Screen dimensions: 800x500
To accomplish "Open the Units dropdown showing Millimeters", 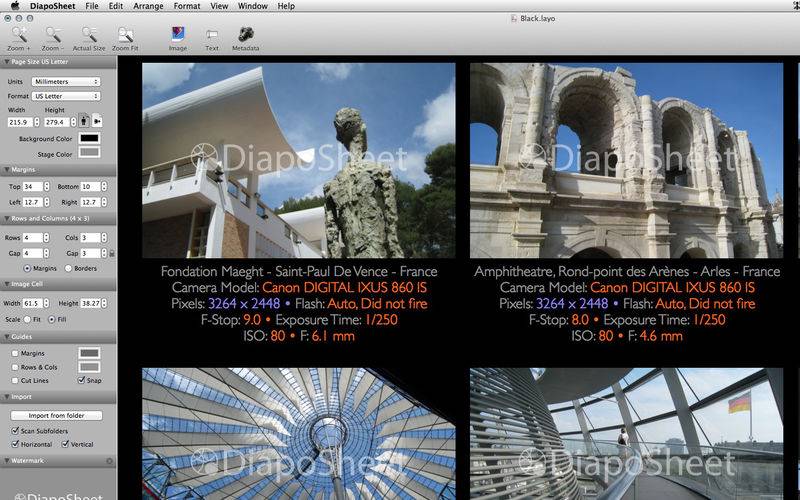I will pyautogui.click(x=65, y=81).
